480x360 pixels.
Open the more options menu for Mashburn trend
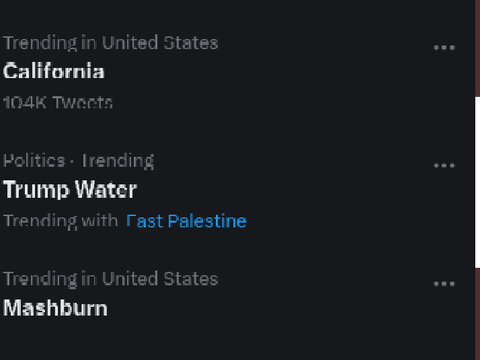(444, 284)
